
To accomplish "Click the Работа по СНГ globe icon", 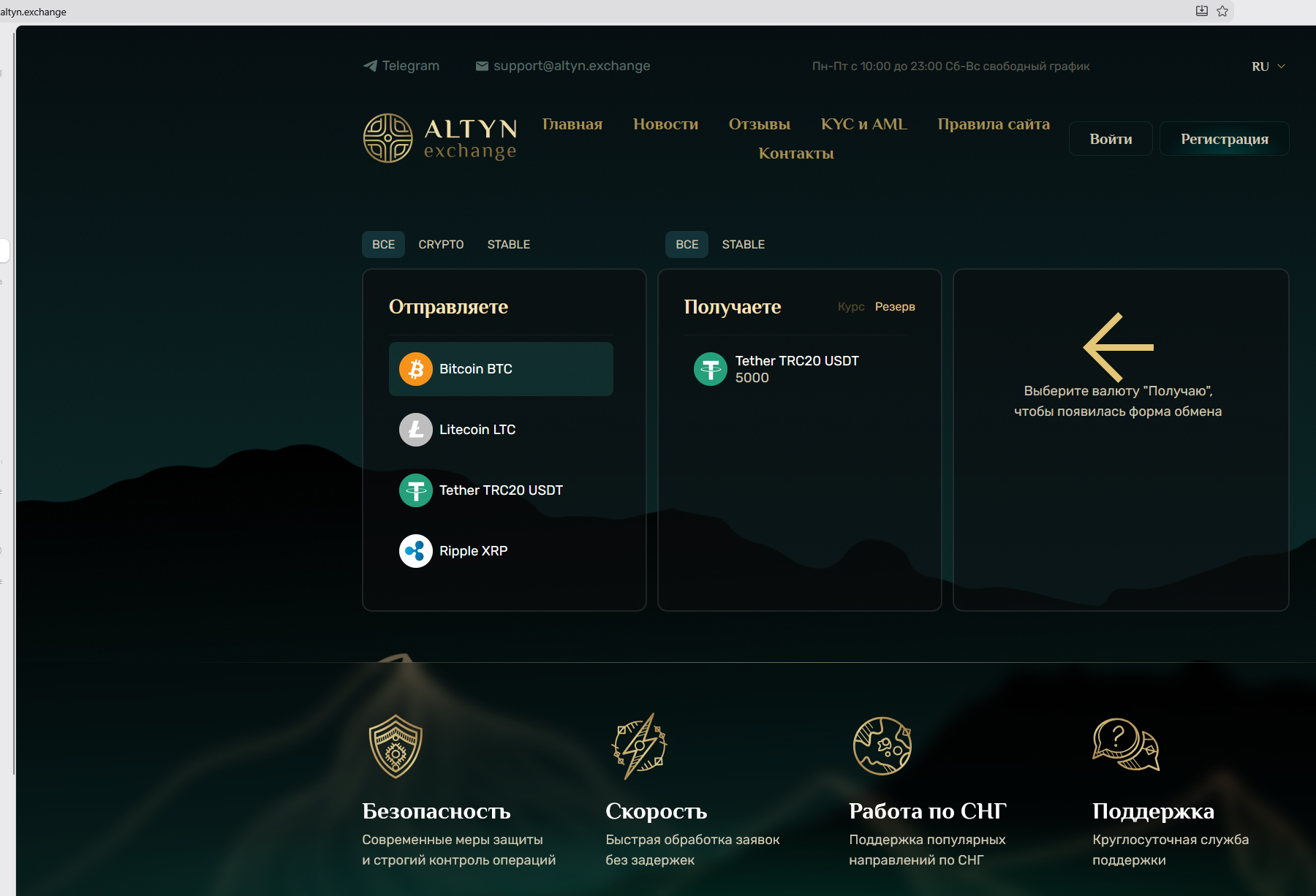I will (882, 746).
